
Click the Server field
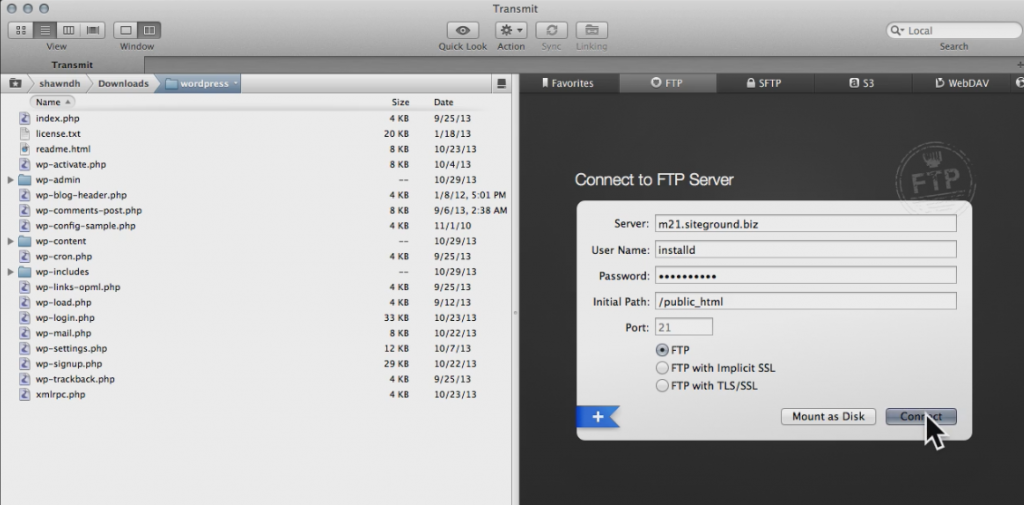point(805,223)
